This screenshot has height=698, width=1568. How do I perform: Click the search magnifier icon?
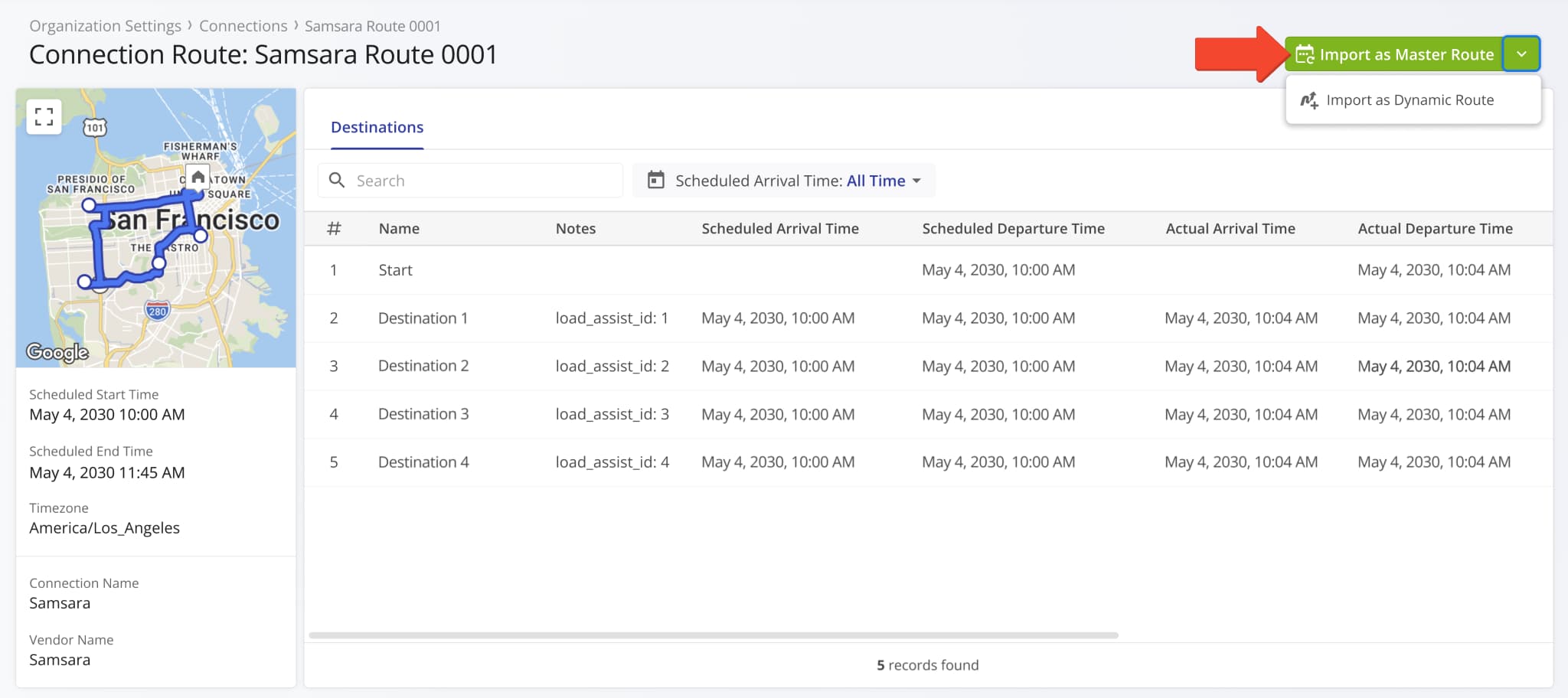(x=338, y=180)
